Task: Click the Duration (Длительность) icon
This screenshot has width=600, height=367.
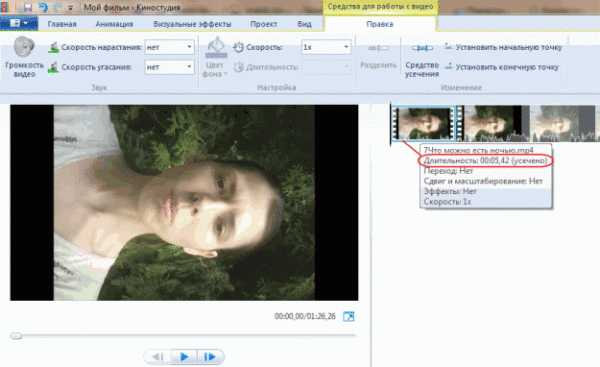Action: coord(238,67)
